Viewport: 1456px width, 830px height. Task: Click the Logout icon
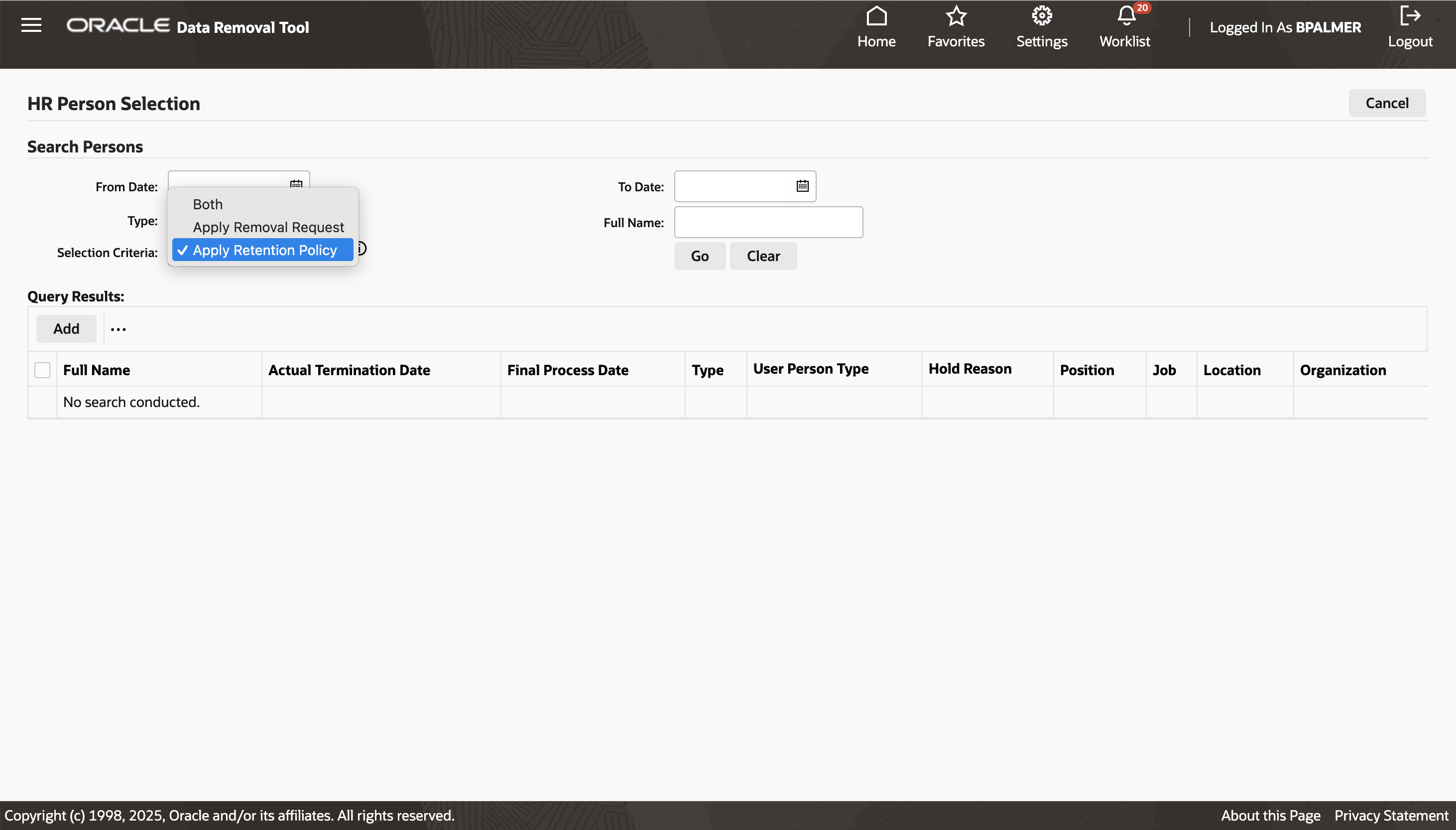click(1409, 16)
